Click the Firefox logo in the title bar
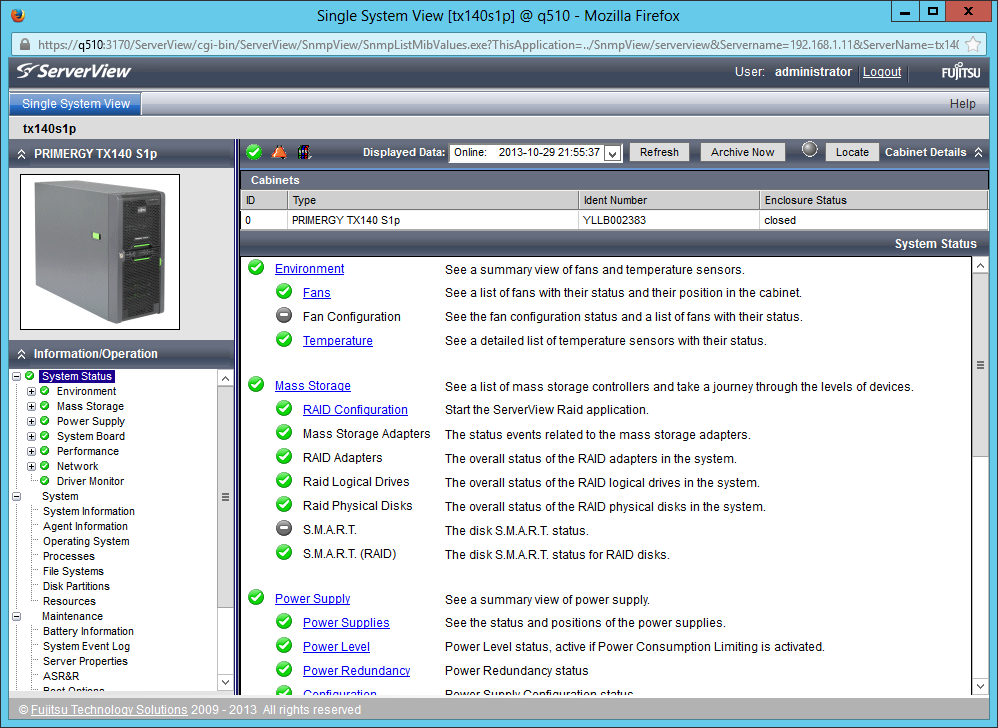998x728 pixels. pyautogui.click(x=18, y=15)
